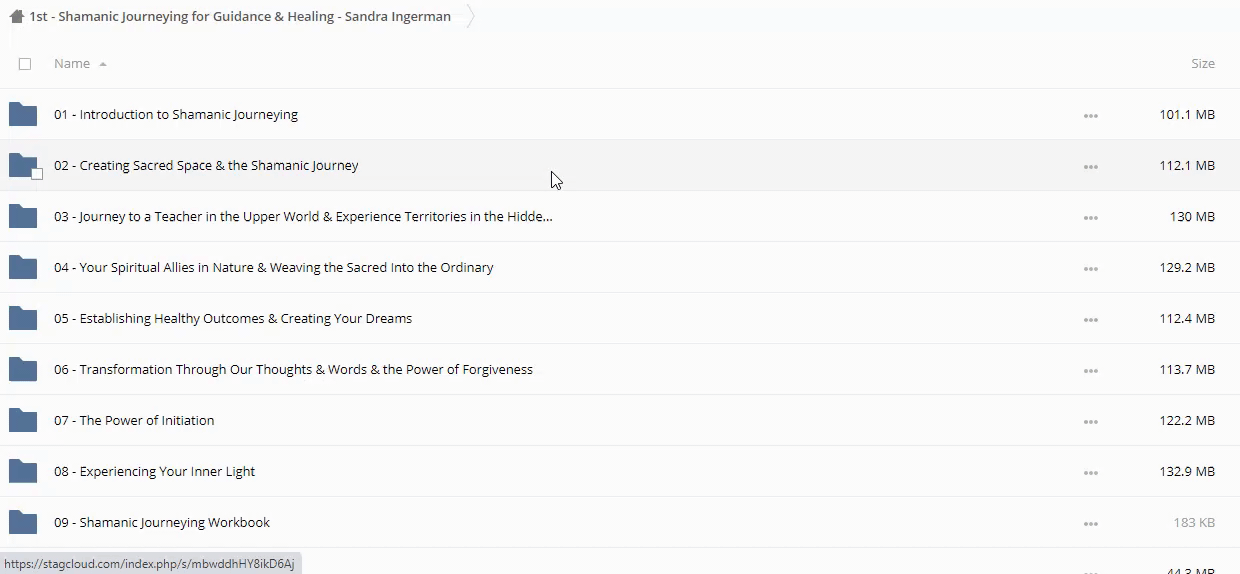Open 06 - Transformation Through Our Thoughts folder link
The height and width of the screenshot is (574, 1240).
[x=293, y=370]
